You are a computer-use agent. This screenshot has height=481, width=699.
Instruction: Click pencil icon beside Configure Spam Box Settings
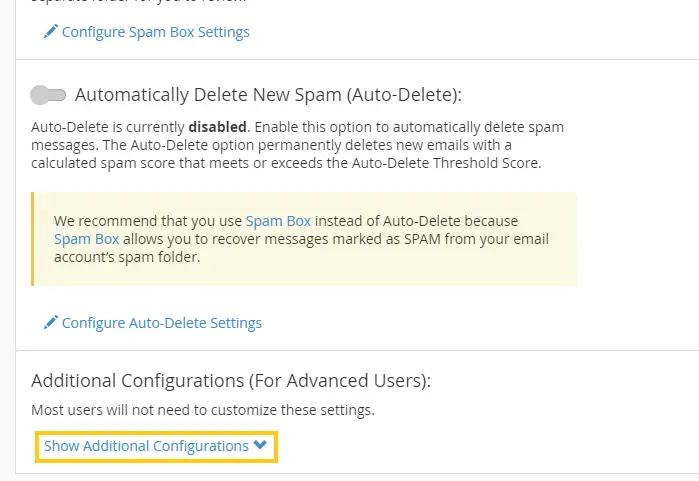50,32
